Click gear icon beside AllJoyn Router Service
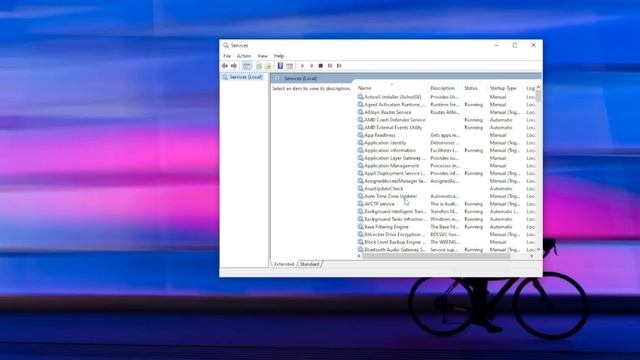The height and width of the screenshot is (360, 640). click(360, 112)
